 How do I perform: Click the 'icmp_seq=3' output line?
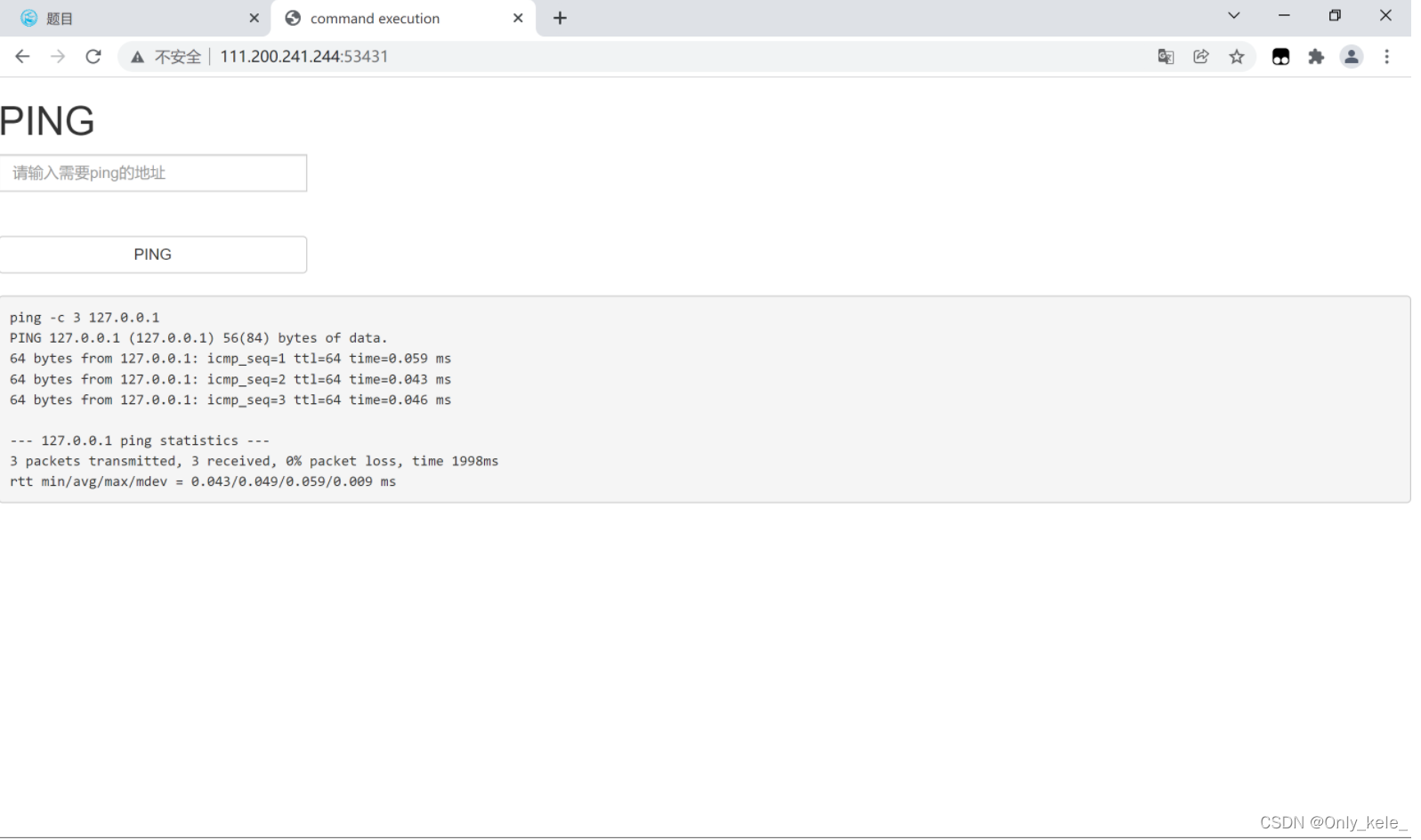tap(230, 400)
